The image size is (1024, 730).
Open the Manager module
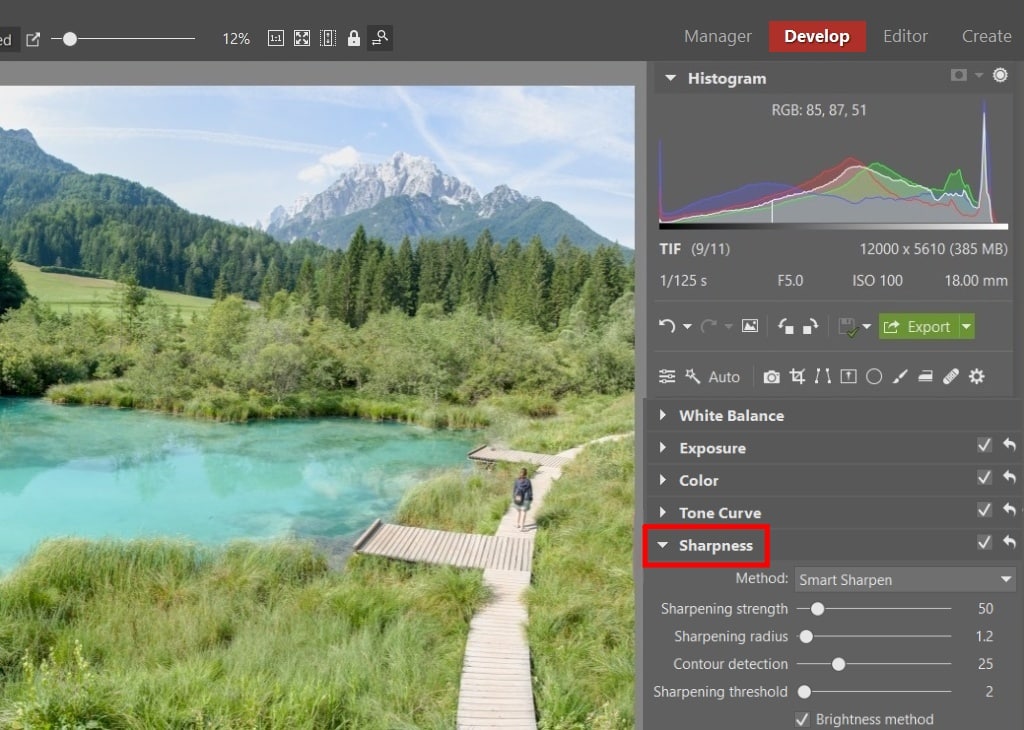click(x=717, y=36)
